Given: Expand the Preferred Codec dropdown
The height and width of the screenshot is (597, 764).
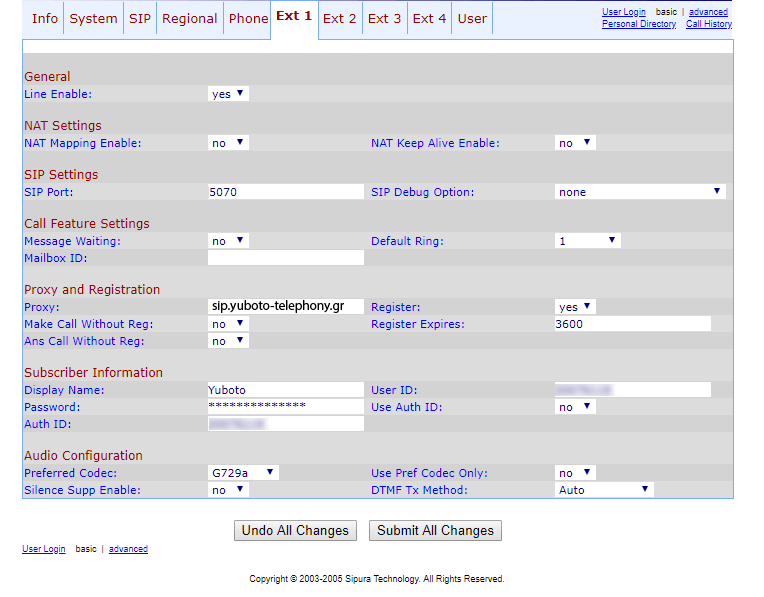Looking at the screenshot, I should 243,473.
